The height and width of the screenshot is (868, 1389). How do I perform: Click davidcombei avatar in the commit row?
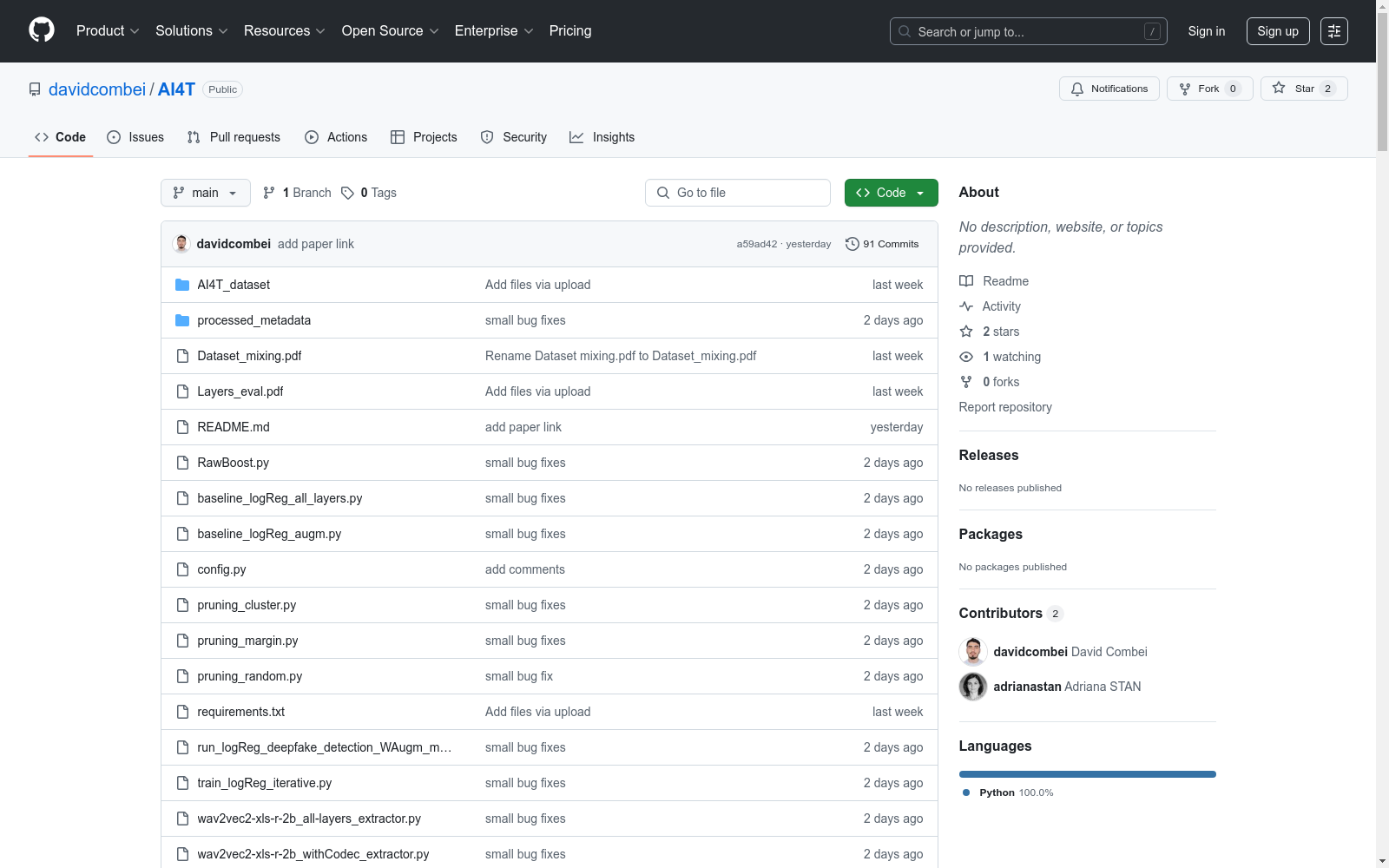tap(181, 244)
